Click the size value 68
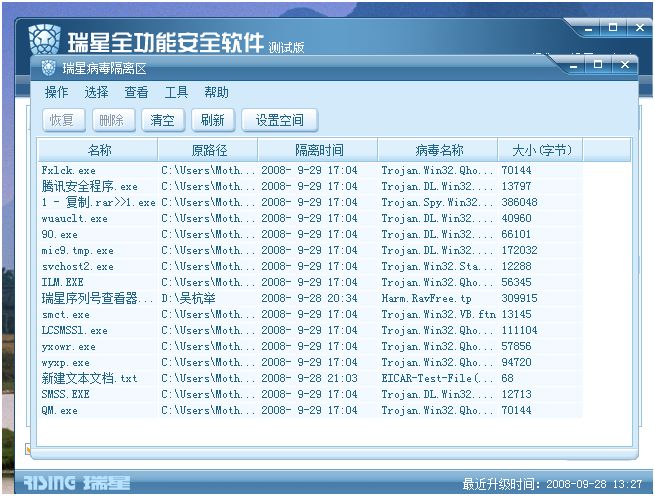The height and width of the screenshot is (496, 655). [508, 379]
